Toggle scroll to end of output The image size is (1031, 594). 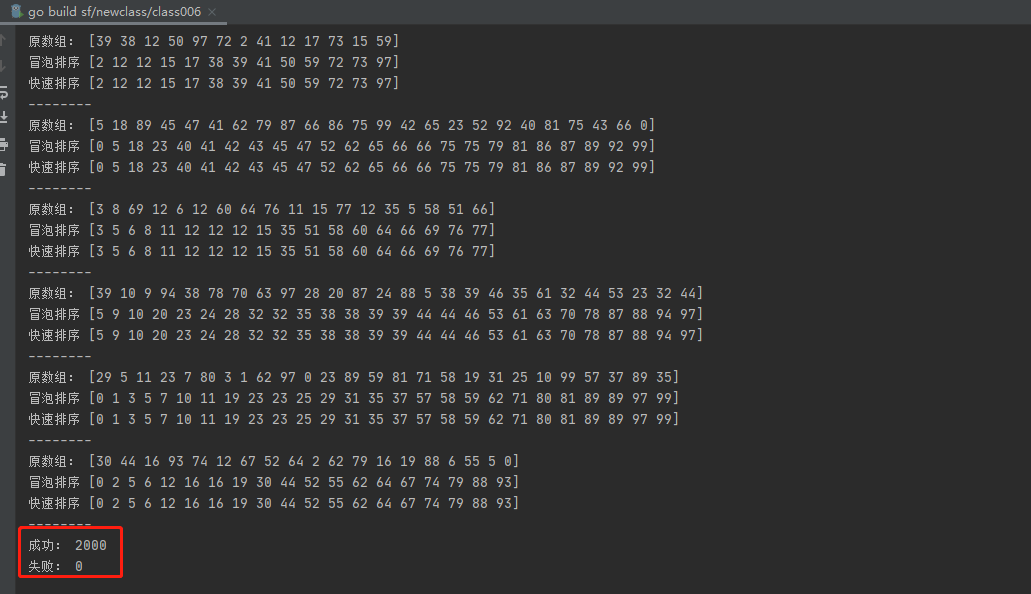coord(3,118)
